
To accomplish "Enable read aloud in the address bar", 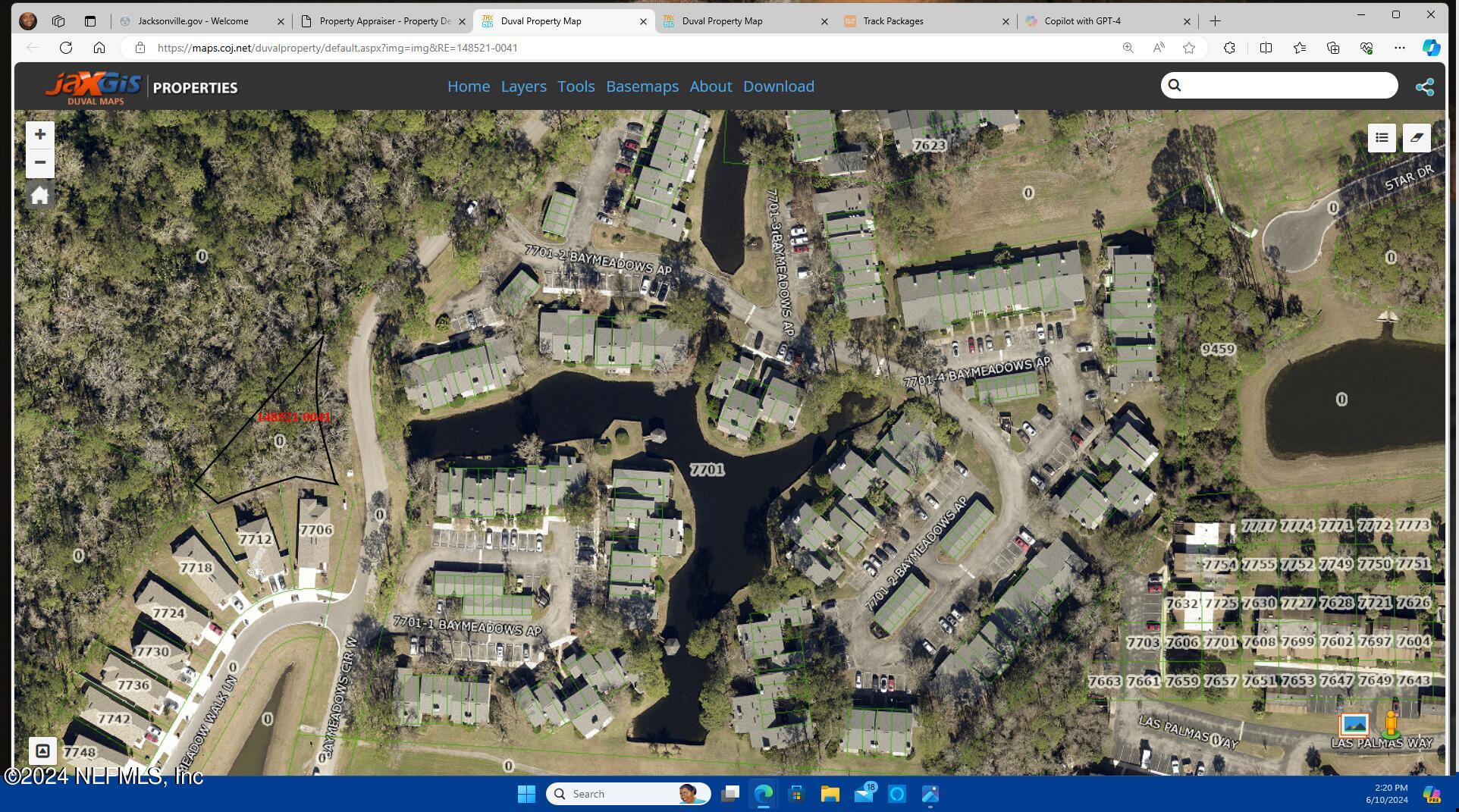I will [x=1158, y=48].
